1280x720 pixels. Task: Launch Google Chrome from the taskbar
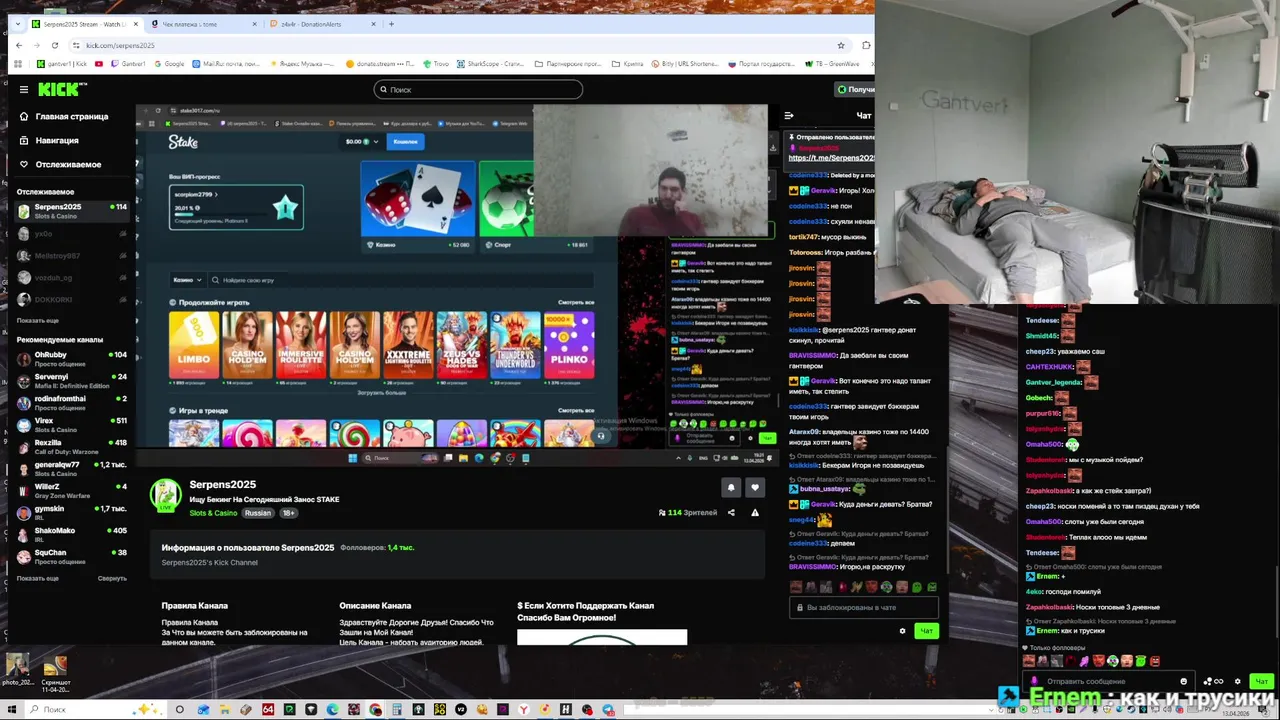coord(375,709)
